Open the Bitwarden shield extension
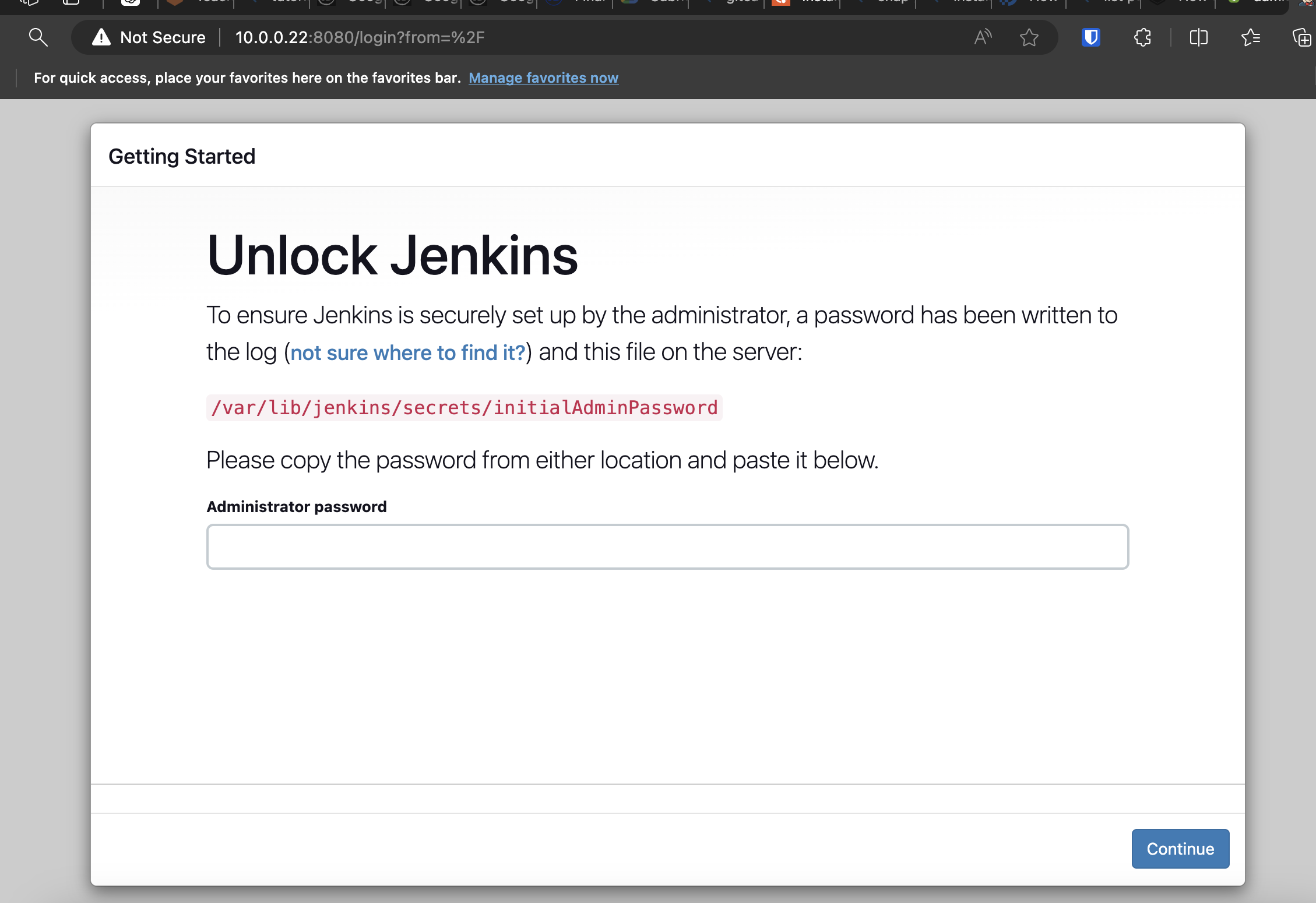The height and width of the screenshot is (903, 1316). pos(1090,37)
